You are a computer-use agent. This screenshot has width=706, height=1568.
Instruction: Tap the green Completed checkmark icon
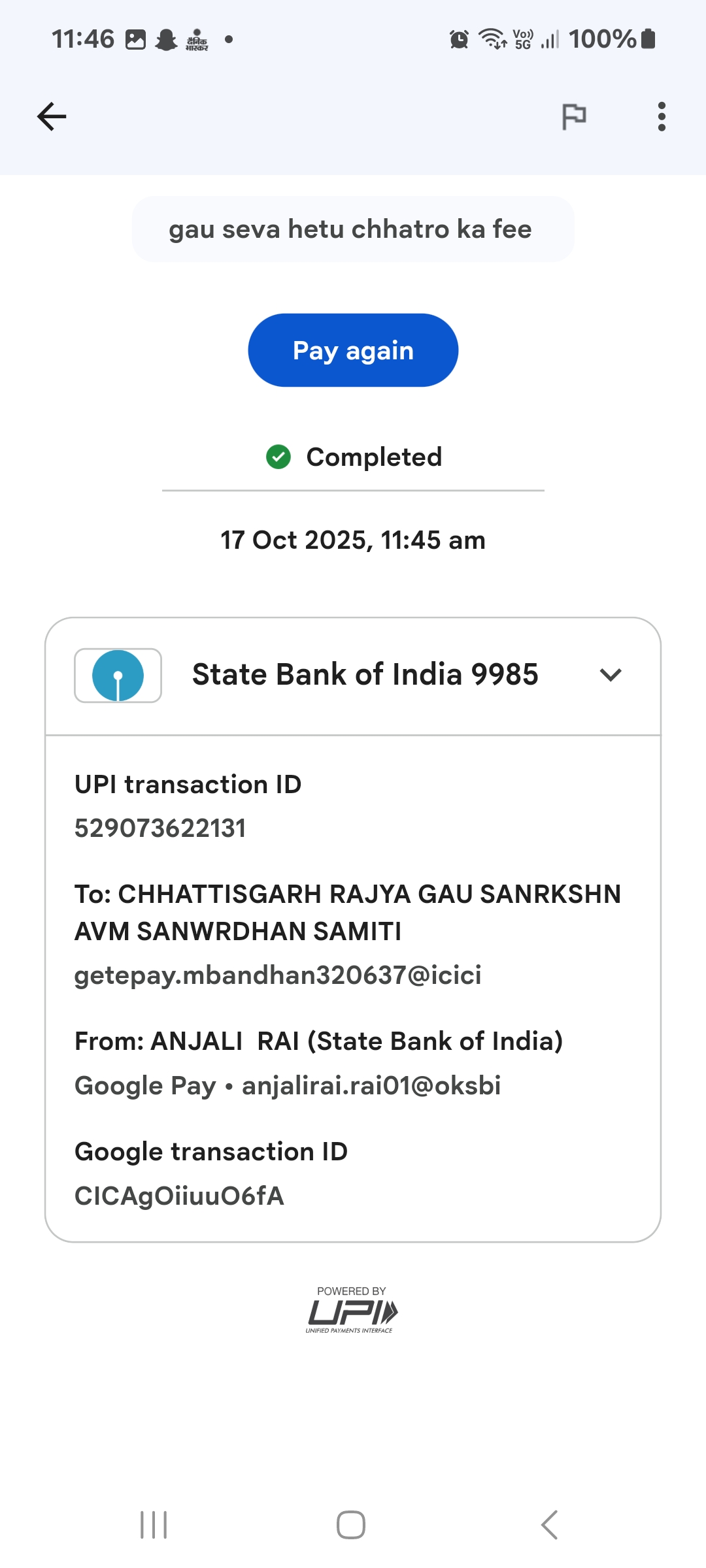point(278,457)
